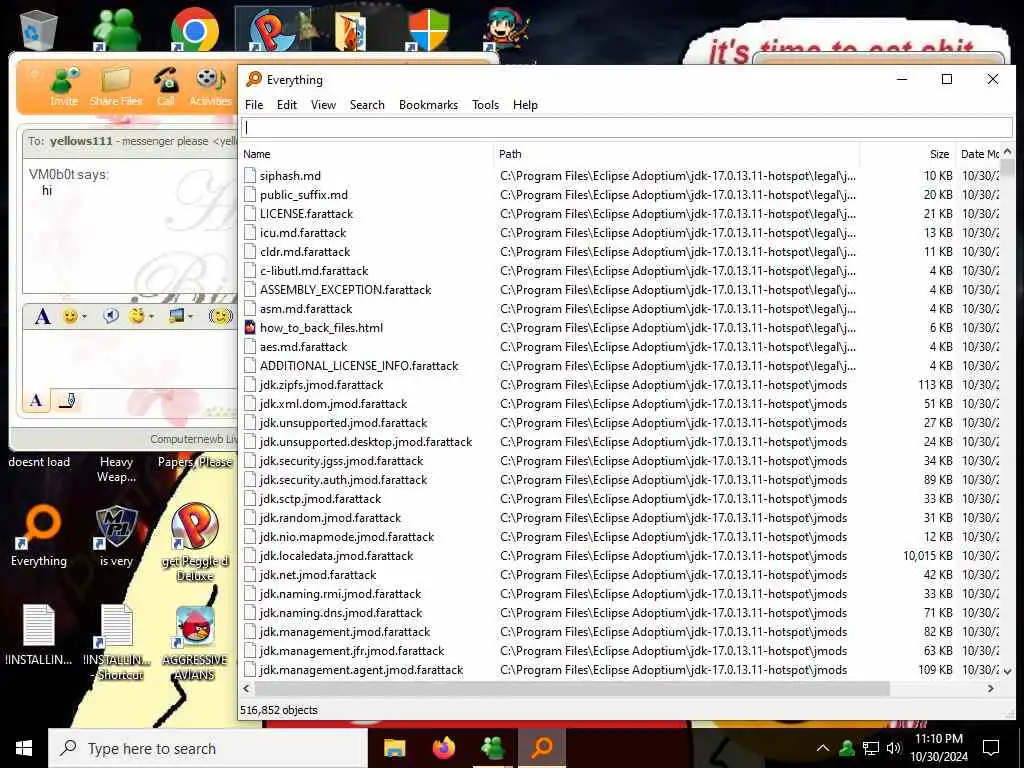This screenshot has width=1024, height=768.
Task: Click horizontal scrollbar right arrow
Action: pos(991,688)
